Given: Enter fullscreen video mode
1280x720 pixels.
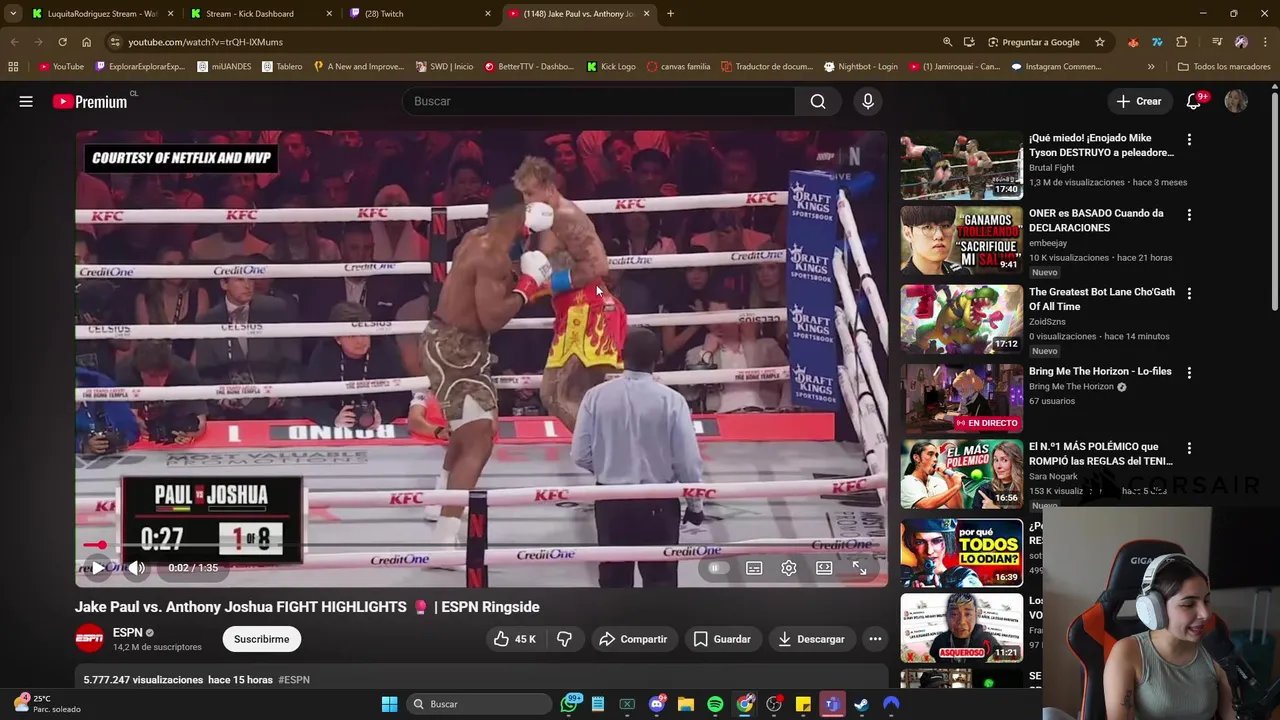Looking at the screenshot, I should 859,568.
